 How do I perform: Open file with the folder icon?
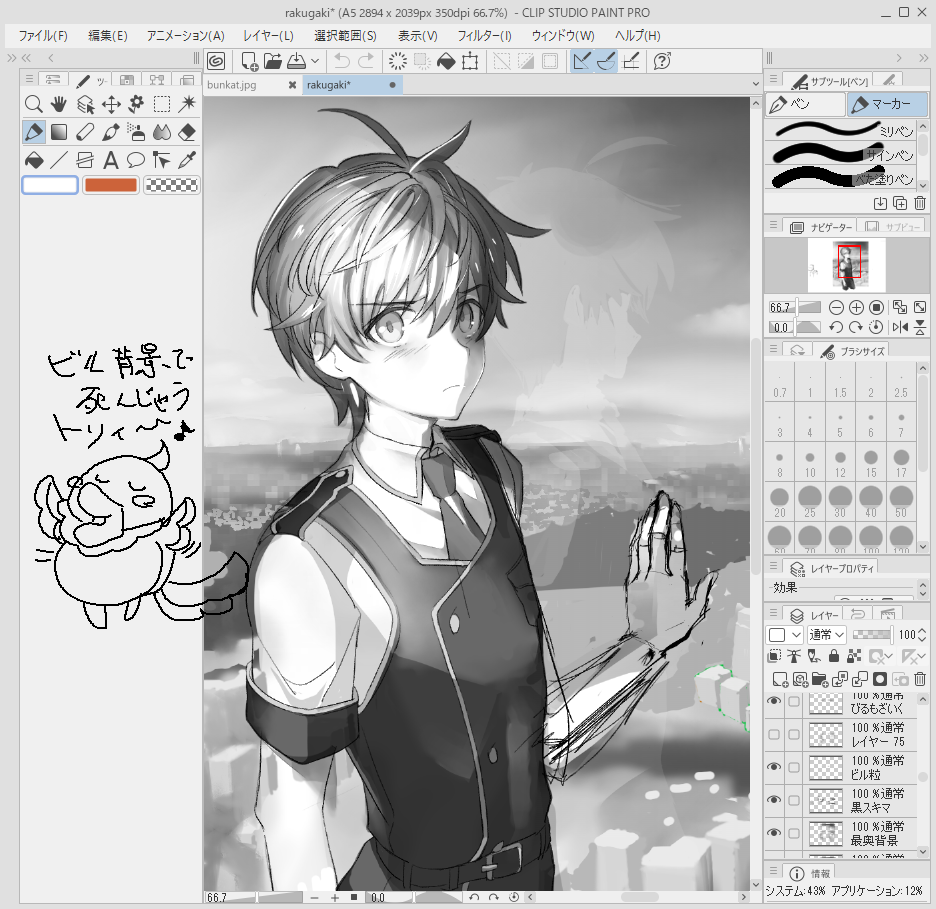click(x=273, y=61)
